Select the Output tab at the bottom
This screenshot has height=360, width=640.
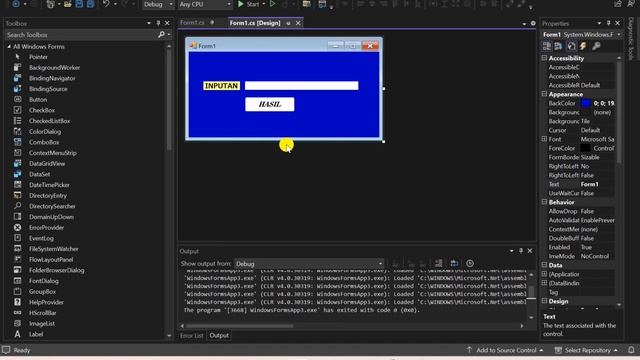click(219, 335)
